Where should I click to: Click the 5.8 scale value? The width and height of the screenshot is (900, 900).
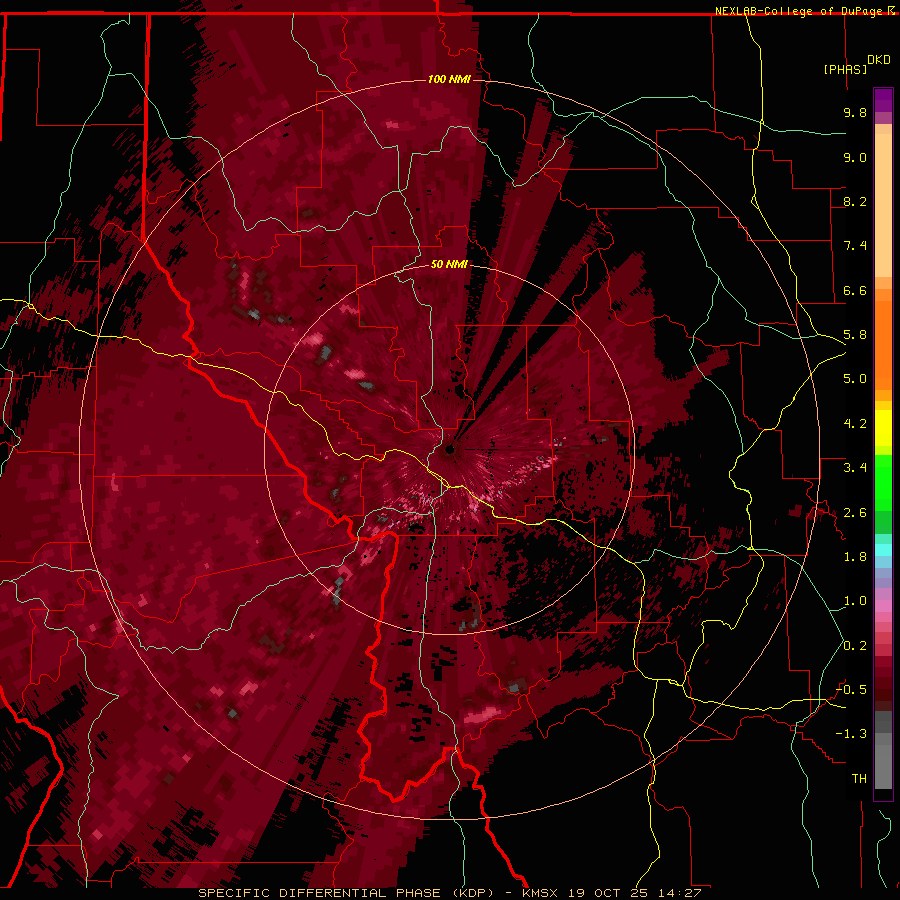(855, 335)
